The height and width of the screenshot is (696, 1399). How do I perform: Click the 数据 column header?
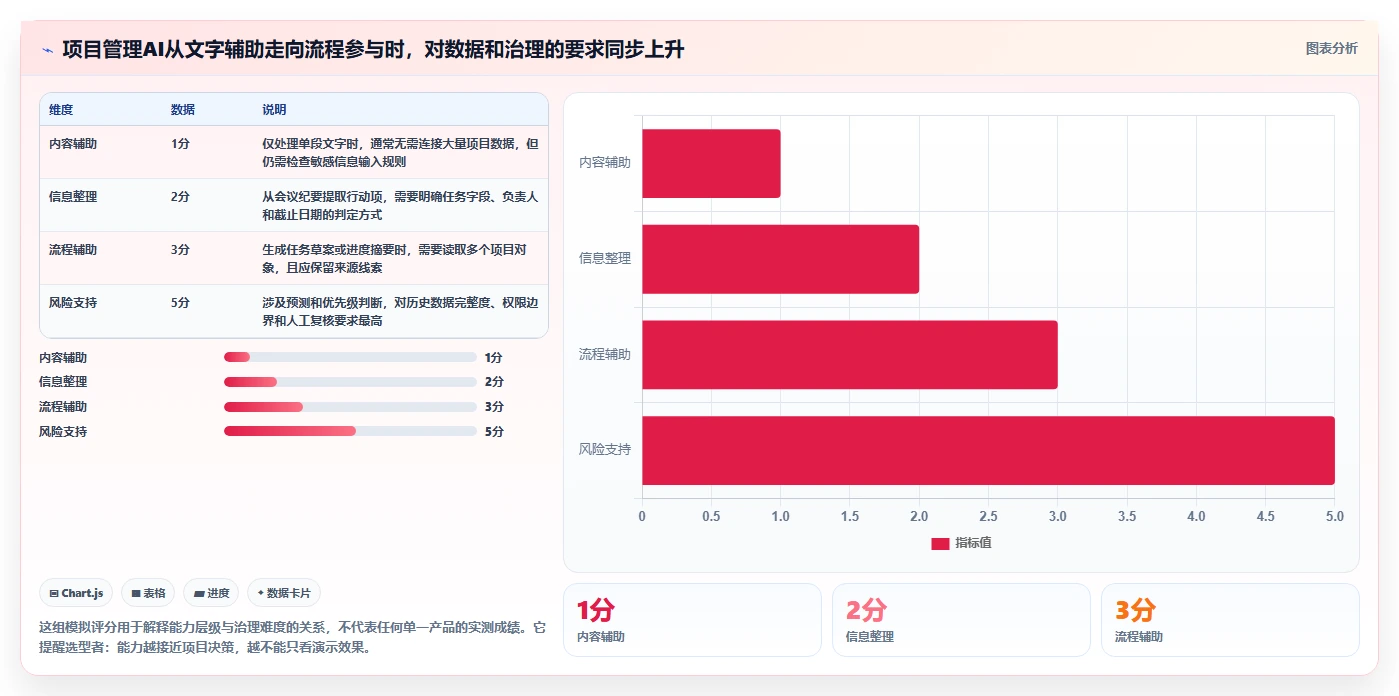point(183,109)
